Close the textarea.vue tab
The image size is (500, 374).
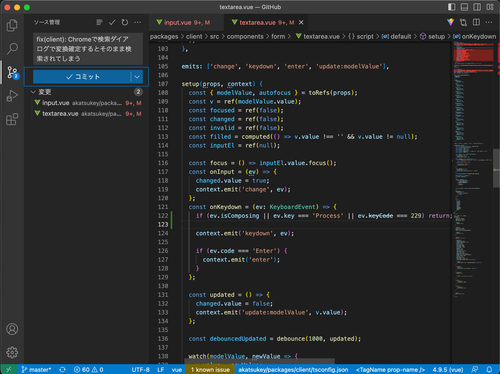coord(301,22)
